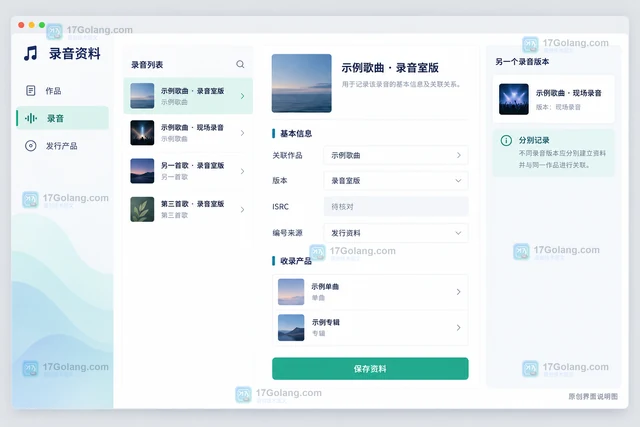Select 第三首歌 · 录音室版 in the list
The width and height of the screenshot is (640, 427).
pos(188,209)
